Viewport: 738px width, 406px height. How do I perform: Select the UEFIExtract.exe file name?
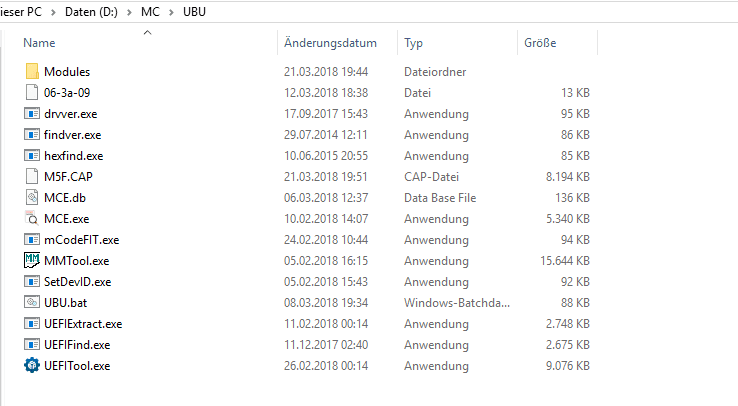pos(83,323)
